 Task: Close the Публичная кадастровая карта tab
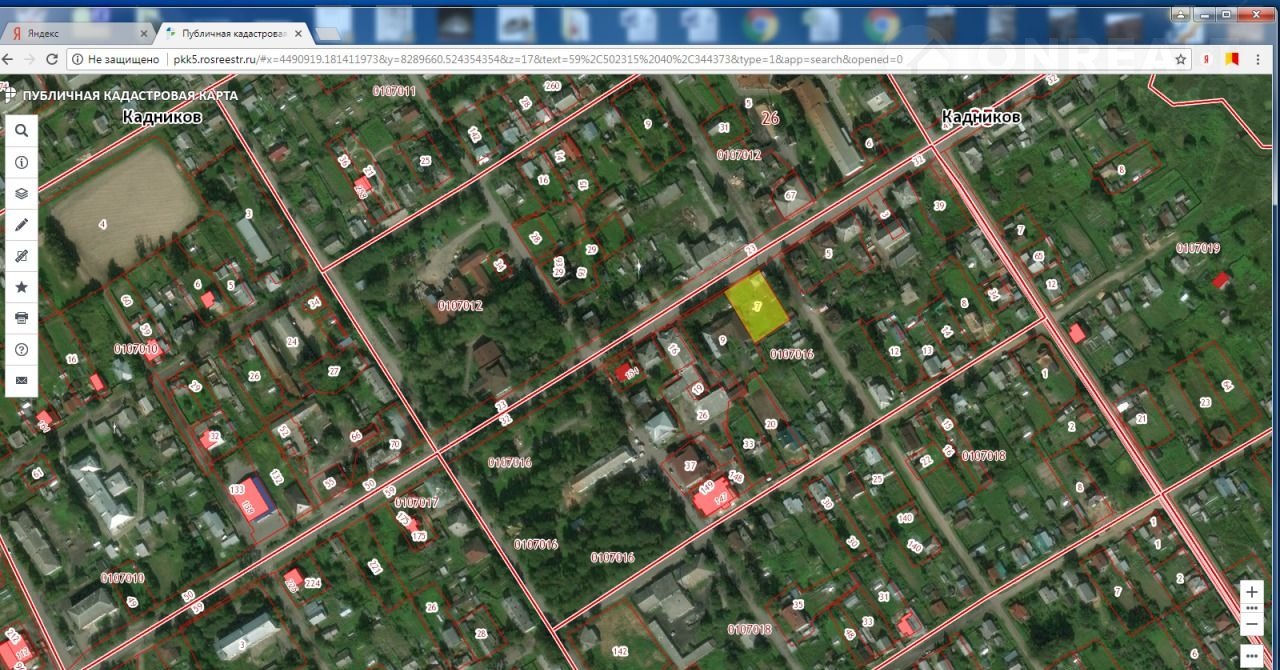pos(297,33)
